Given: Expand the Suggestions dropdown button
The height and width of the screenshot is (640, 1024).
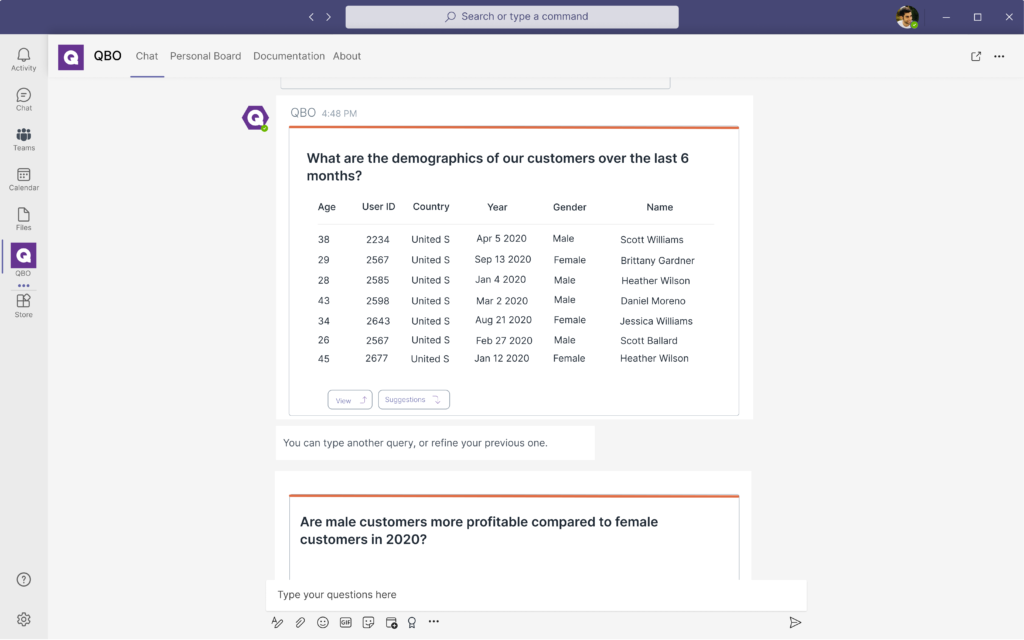Looking at the screenshot, I should click(413, 400).
